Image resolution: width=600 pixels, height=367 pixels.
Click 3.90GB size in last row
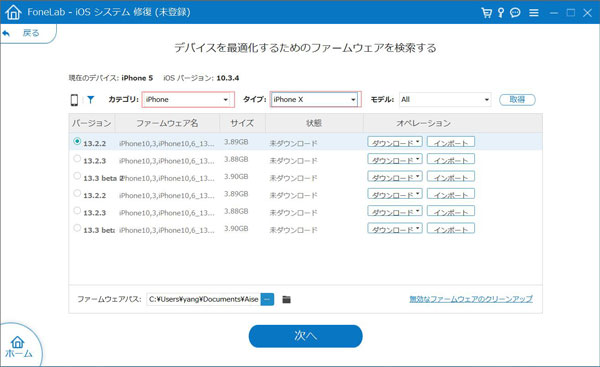click(x=236, y=228)
